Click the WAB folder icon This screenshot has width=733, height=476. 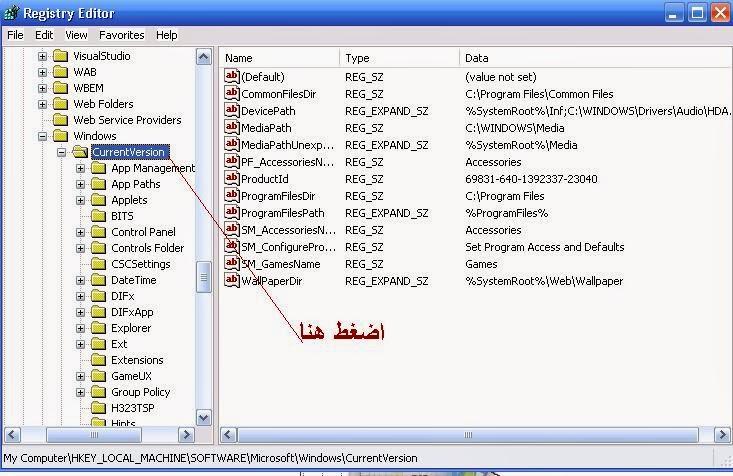click(x=60, y=72)
